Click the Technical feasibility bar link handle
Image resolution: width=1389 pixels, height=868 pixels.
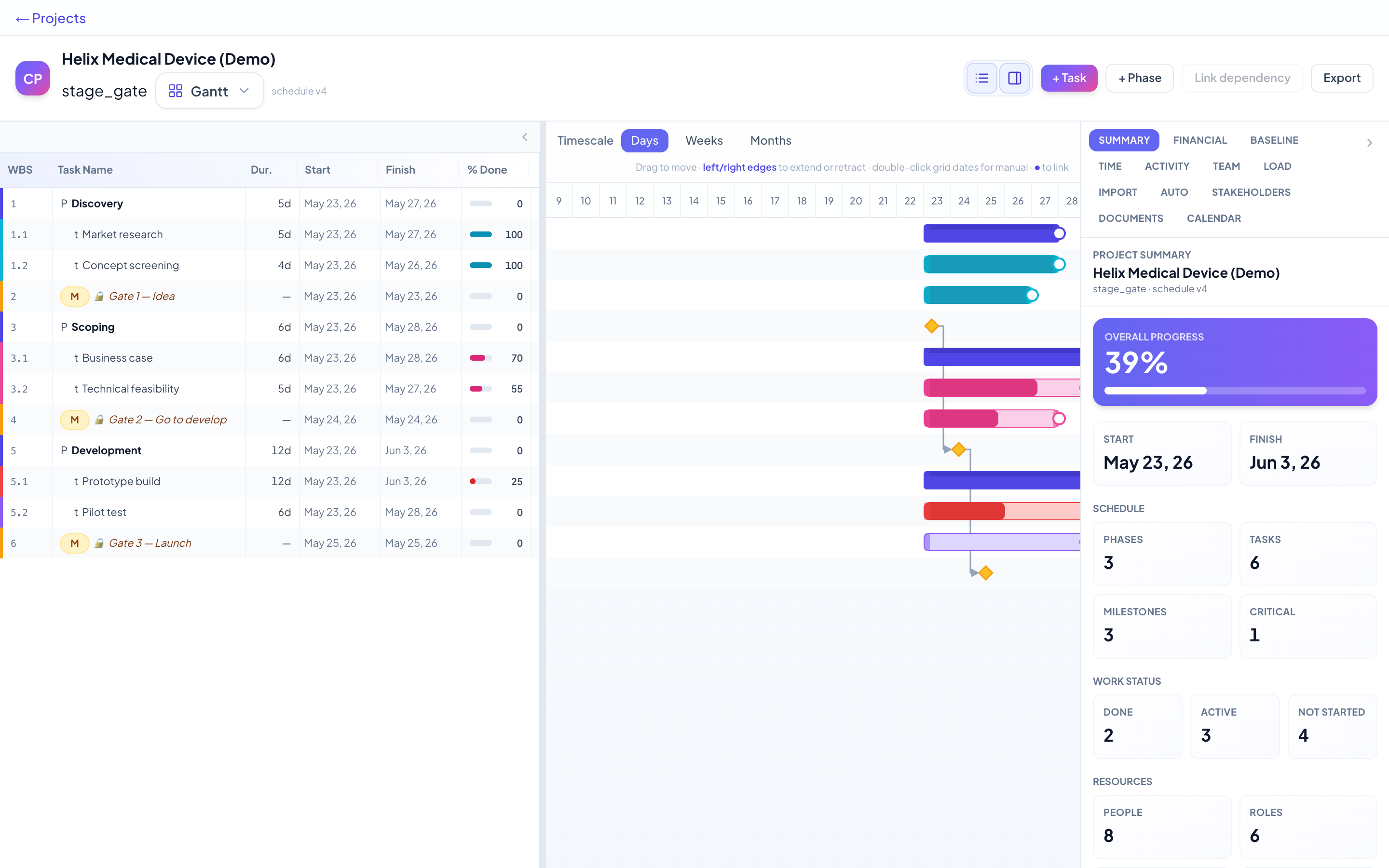coord(1059,419)
